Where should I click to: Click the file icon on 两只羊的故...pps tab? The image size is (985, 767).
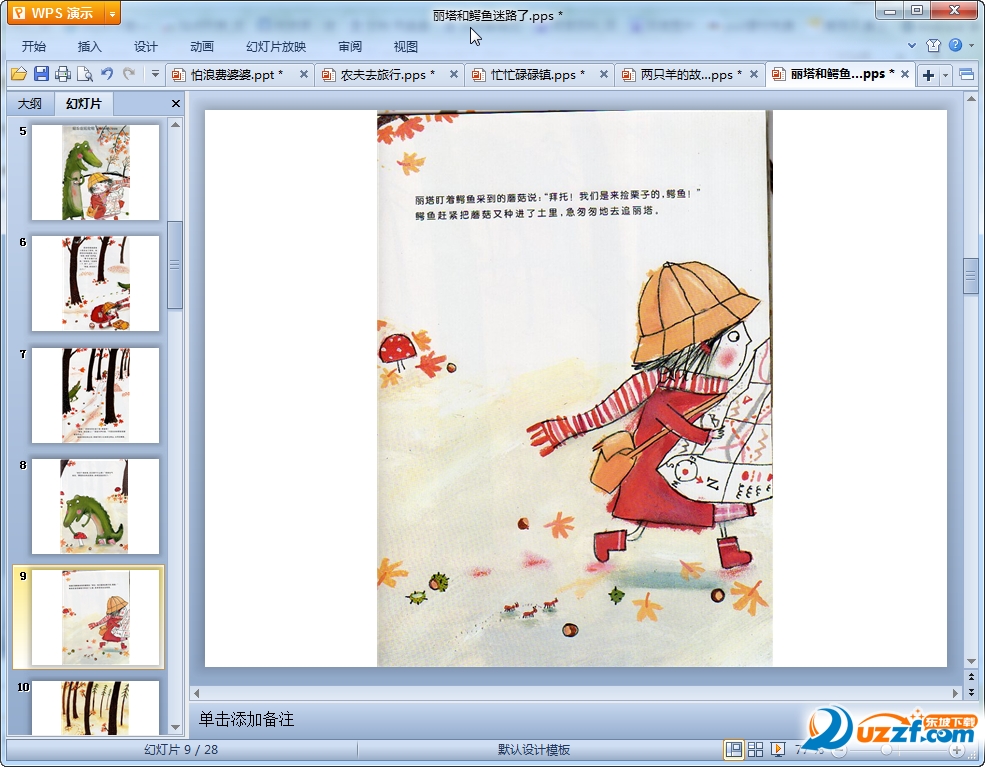[x=629, y=75]
